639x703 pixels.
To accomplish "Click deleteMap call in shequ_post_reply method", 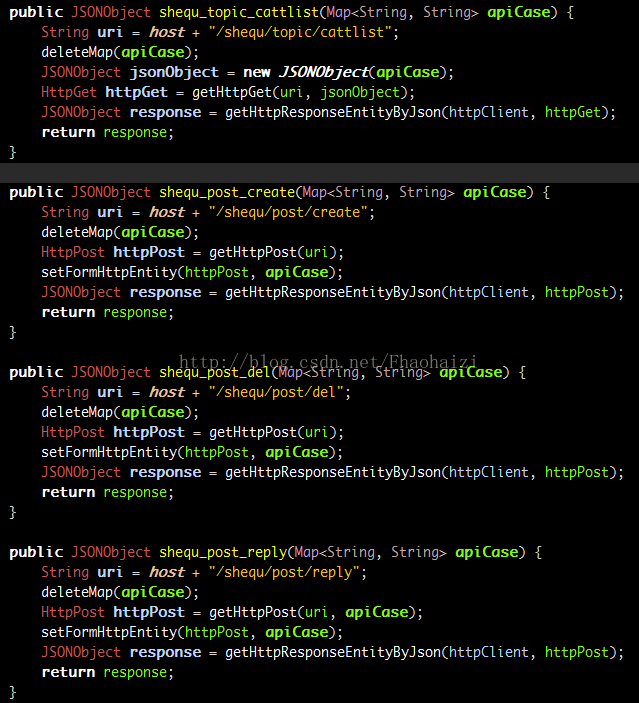I will click(x=77, y=593).
